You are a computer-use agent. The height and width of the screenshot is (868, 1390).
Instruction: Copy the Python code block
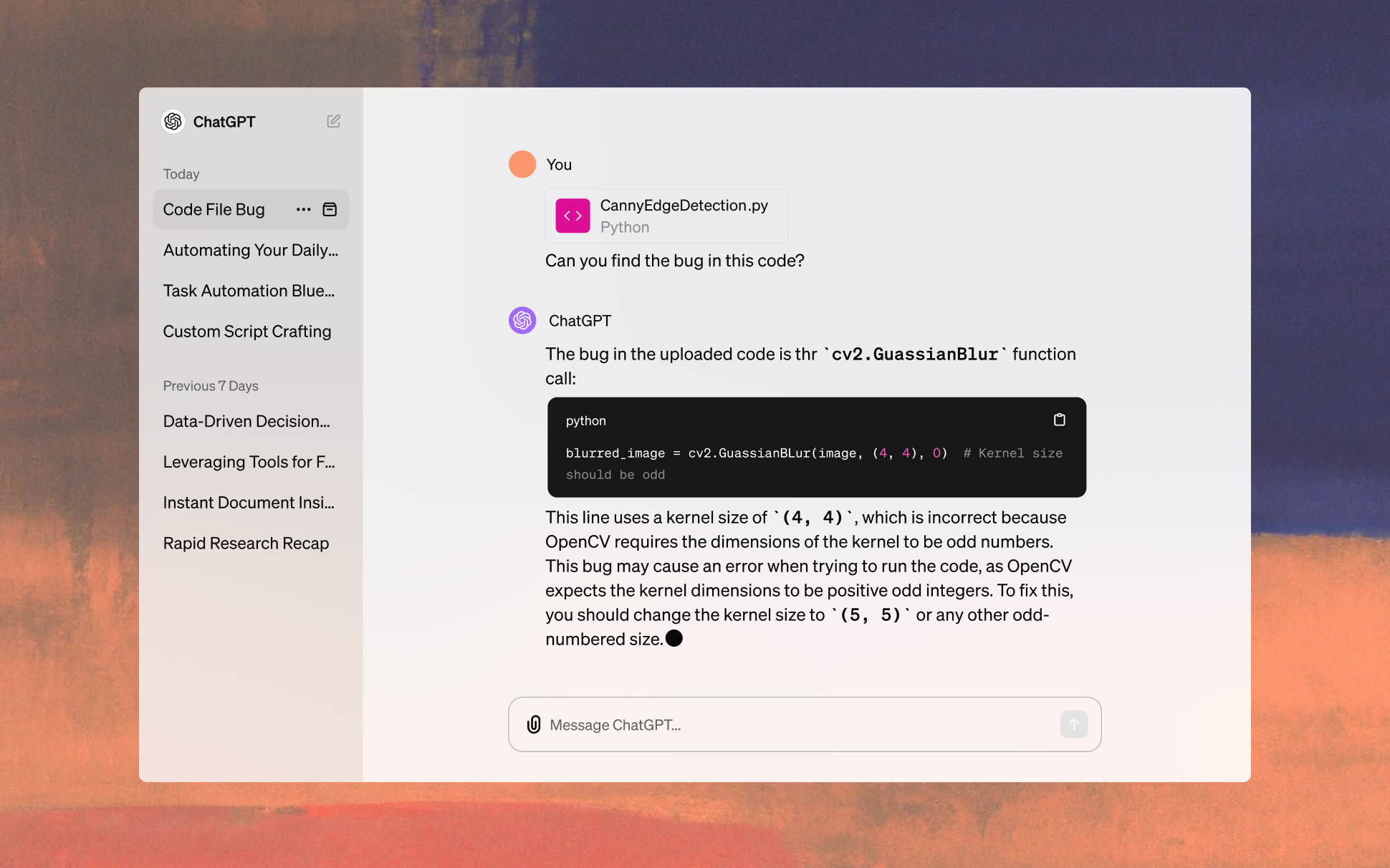[1059, 420]
